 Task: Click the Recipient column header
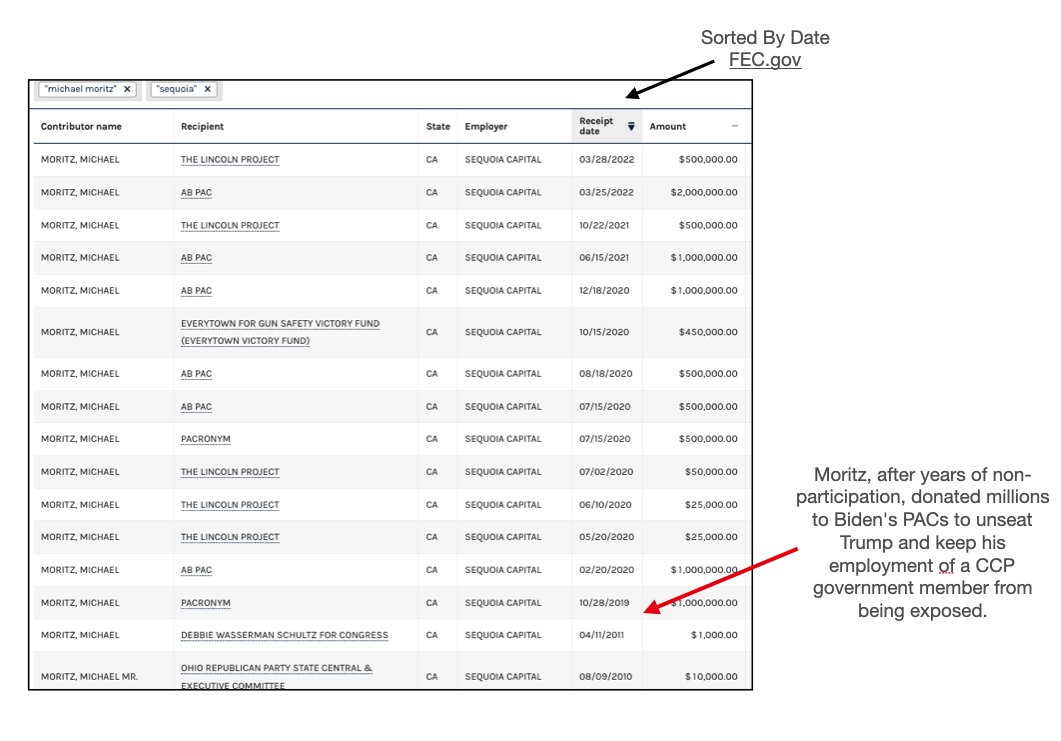[x=202, y=127]
